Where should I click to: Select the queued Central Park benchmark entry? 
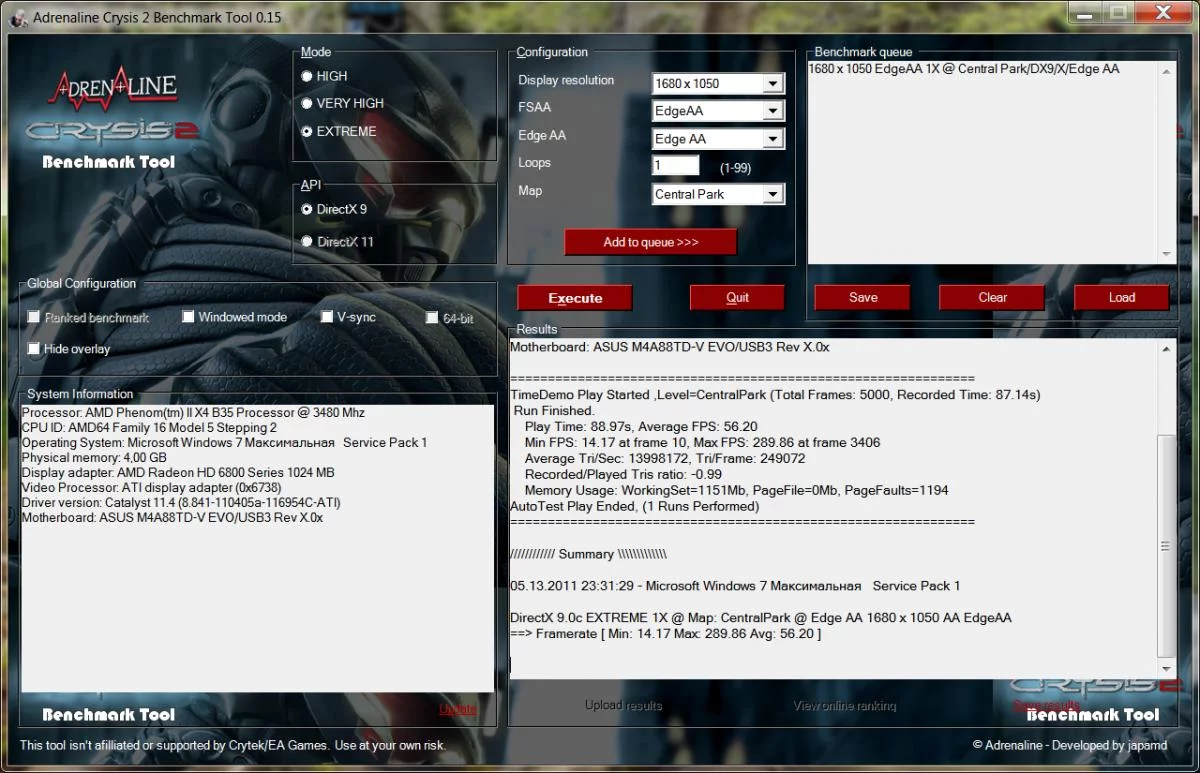coord(964,69)
